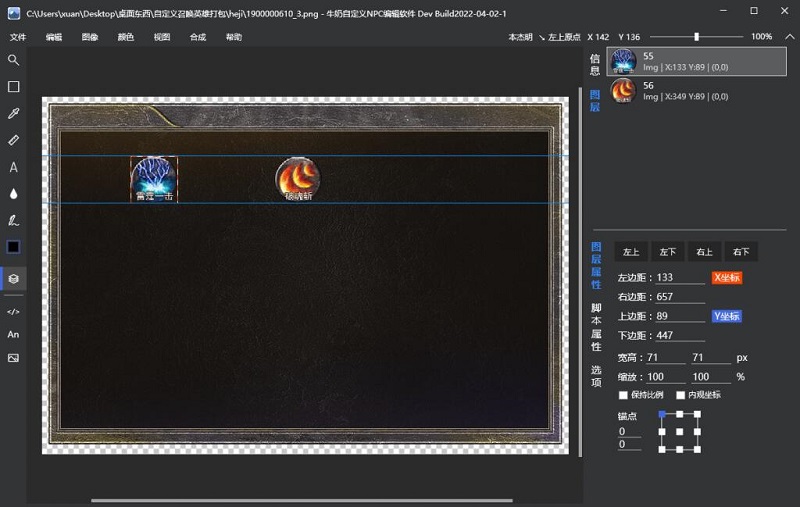The width and height of the screenshot is (800, 507).
Task: Click the 右下 alignment button
Action: 741,252
